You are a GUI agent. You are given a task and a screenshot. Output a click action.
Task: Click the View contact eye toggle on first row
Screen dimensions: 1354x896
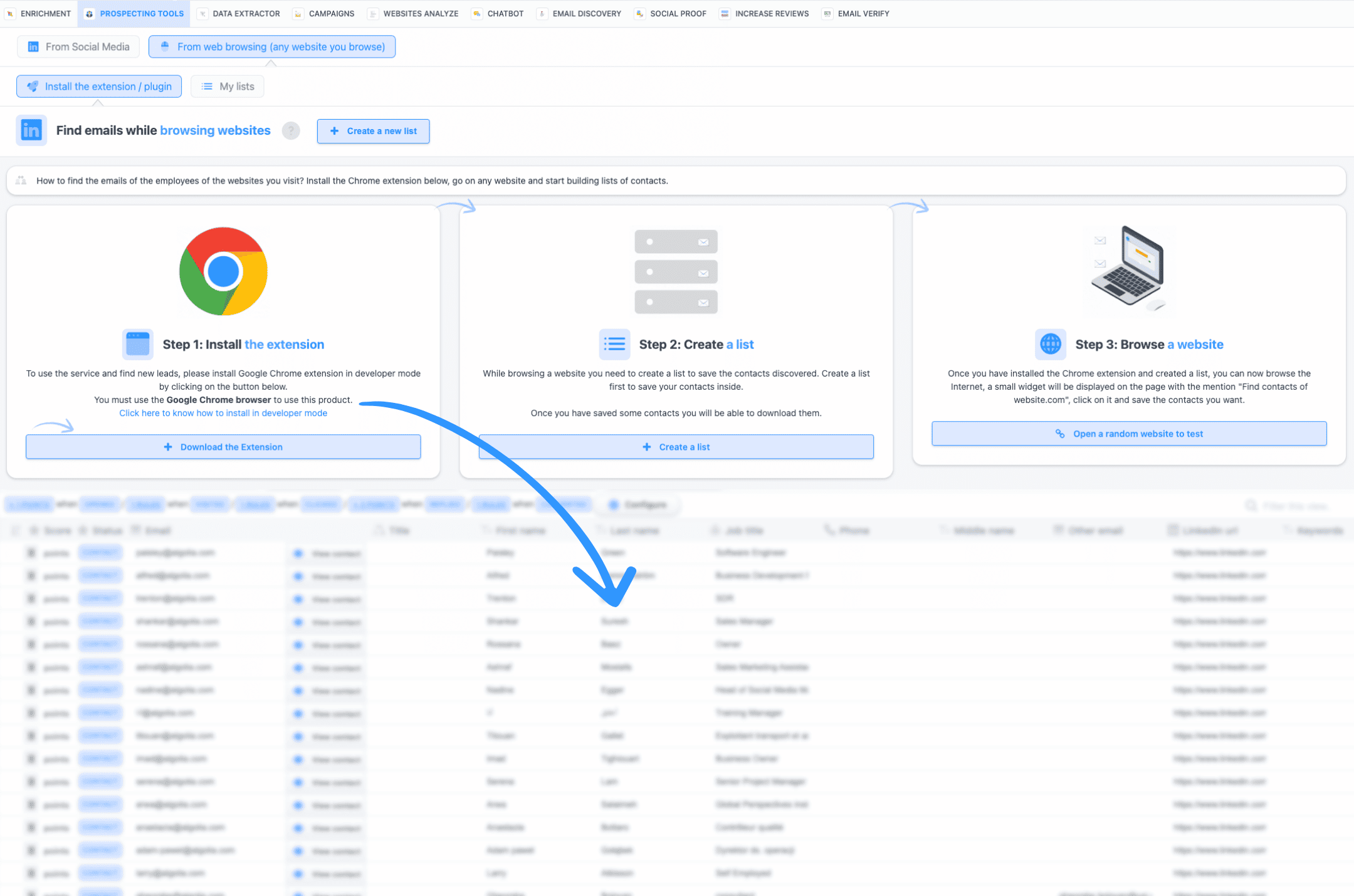click(298, 553)
